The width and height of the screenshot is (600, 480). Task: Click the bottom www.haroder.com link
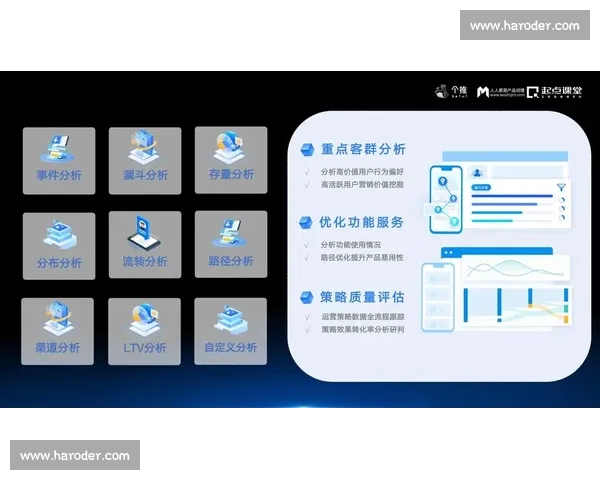click(75, 456)
